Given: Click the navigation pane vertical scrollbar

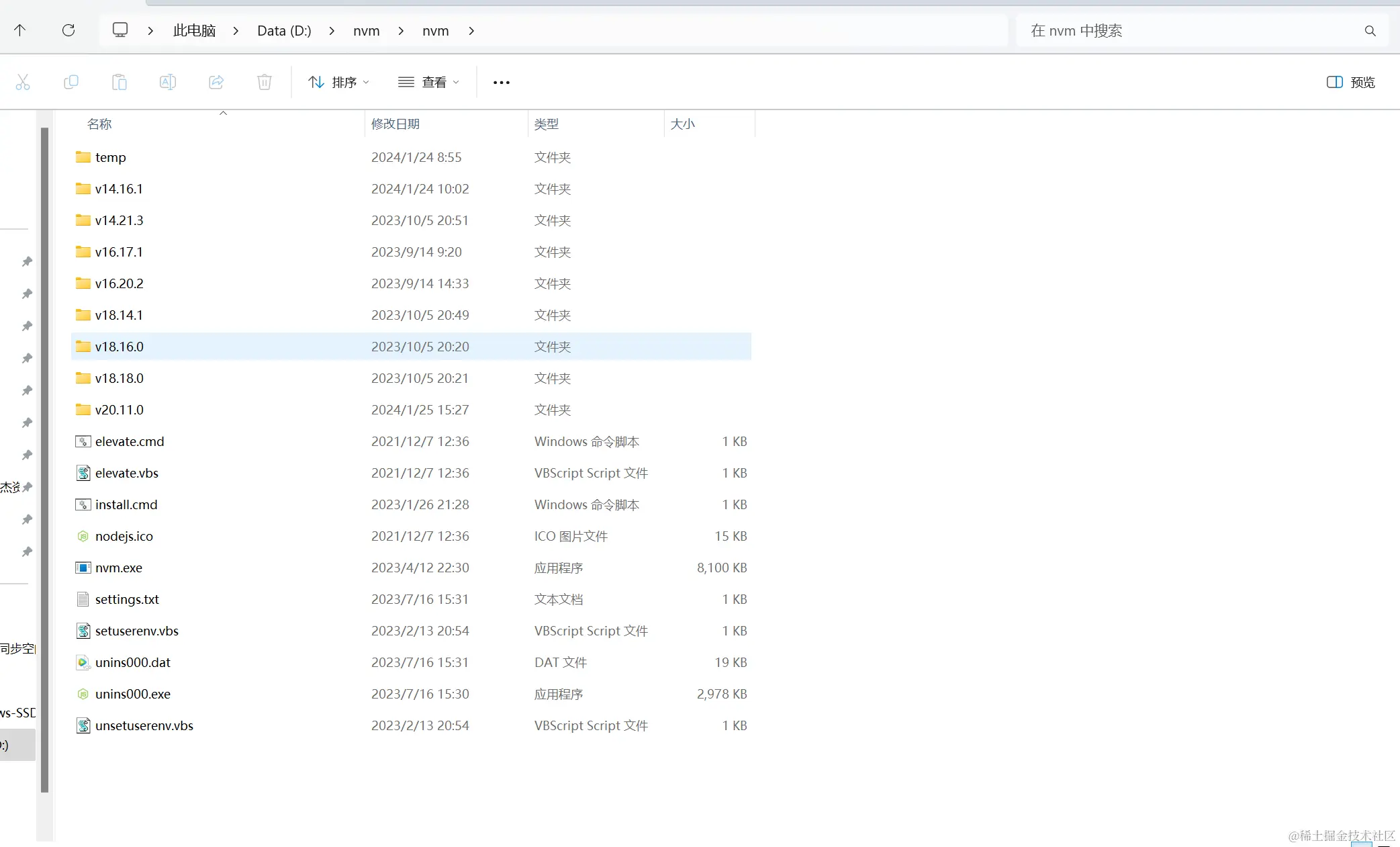Looking at the screenshot, I should coord(45,457).
